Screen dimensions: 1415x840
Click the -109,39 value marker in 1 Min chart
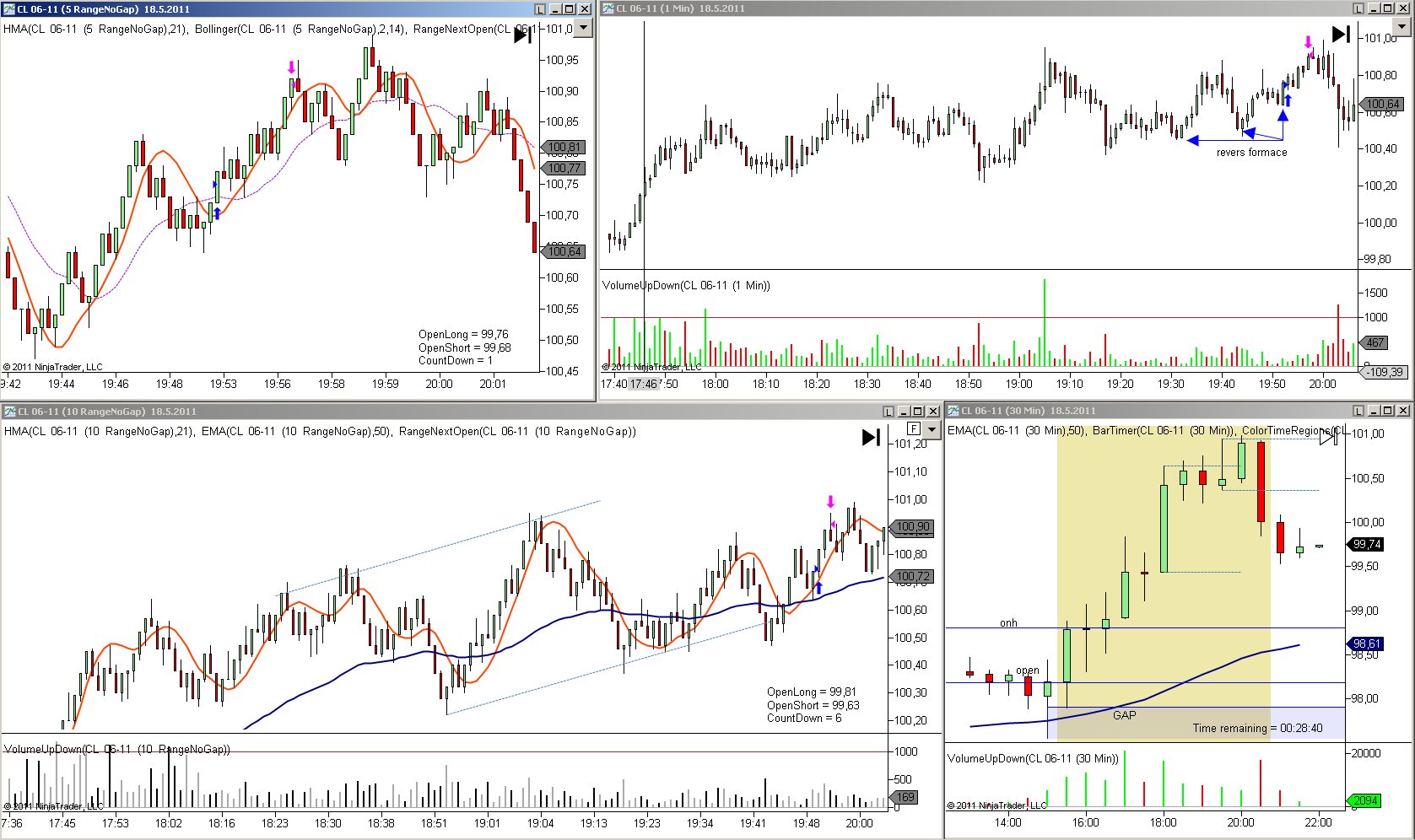1384,372
